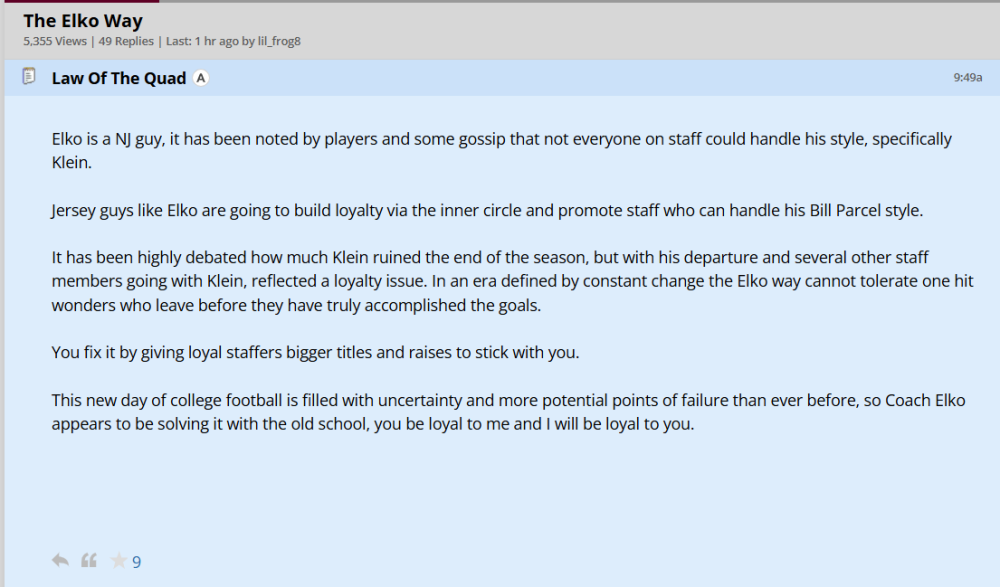This screenshot has height=587, width=1000.
Task: Click the 9:49a post timestamp
Action: pos(967,77)
